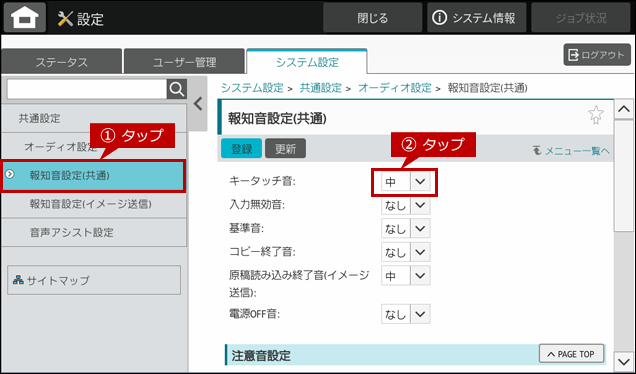The image size is (636, 374).
Task: Click the 入力無効音 label
Action: click(x=257, y=205)
